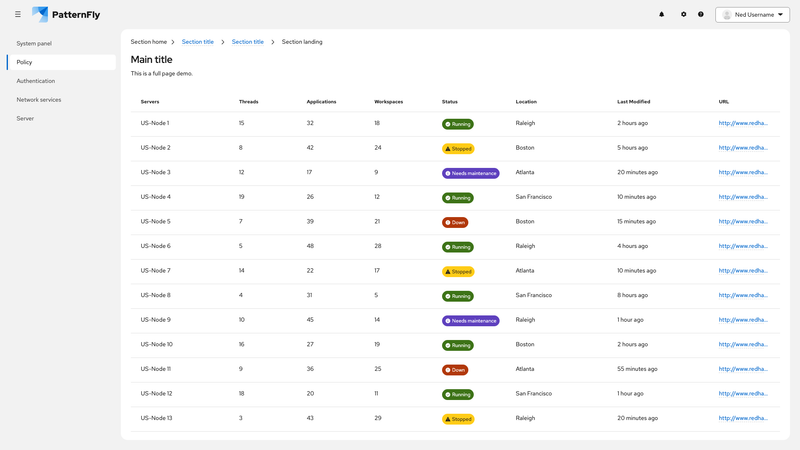
Task: Click the Running status label for US-Node 4
Action: coord(458,198)
